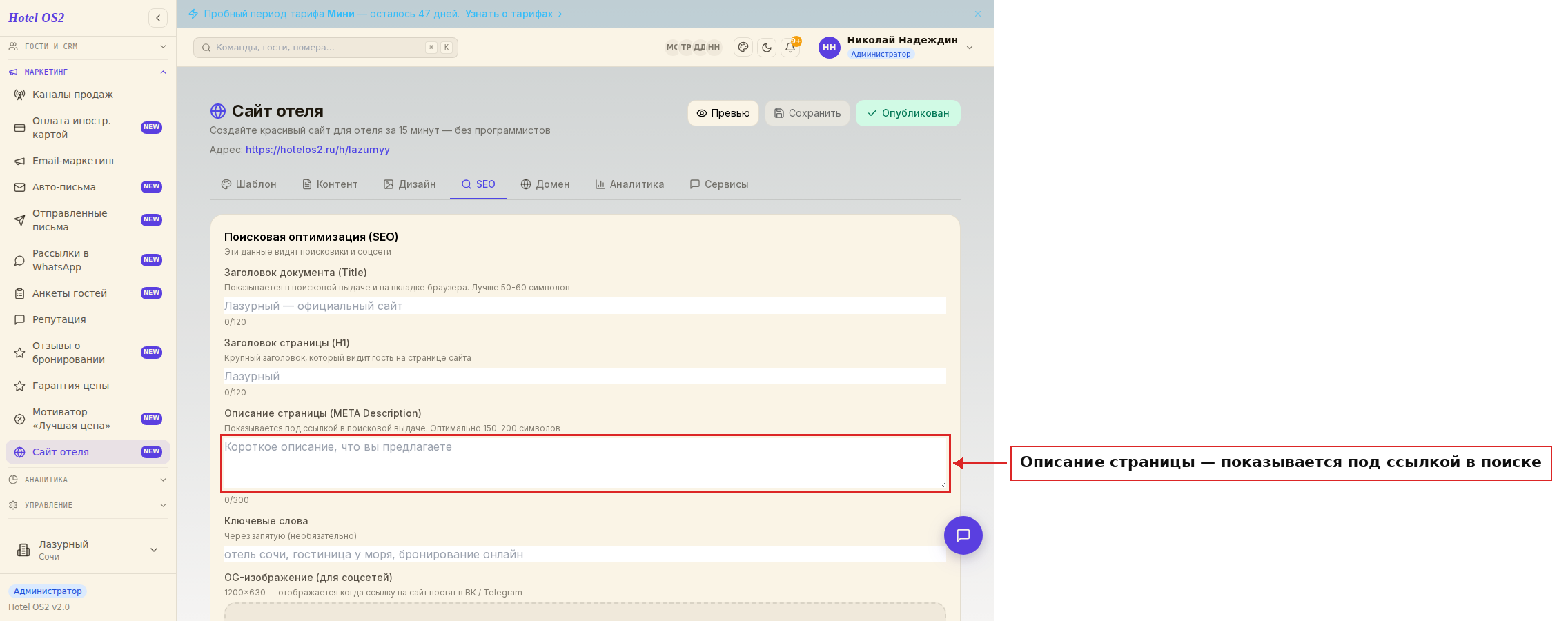Screen dimensions: 1568x621
Task: Click the Администратор badge under the user name
Action: [x=881, y=54]
